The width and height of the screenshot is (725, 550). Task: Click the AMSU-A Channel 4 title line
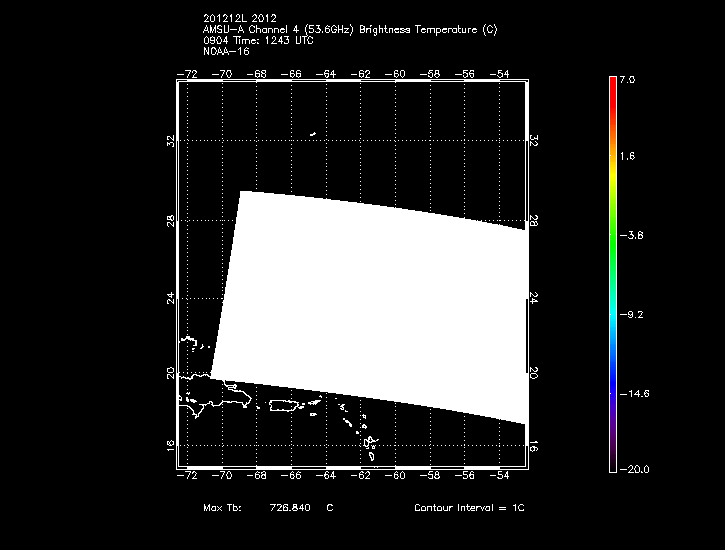point(349,30)
